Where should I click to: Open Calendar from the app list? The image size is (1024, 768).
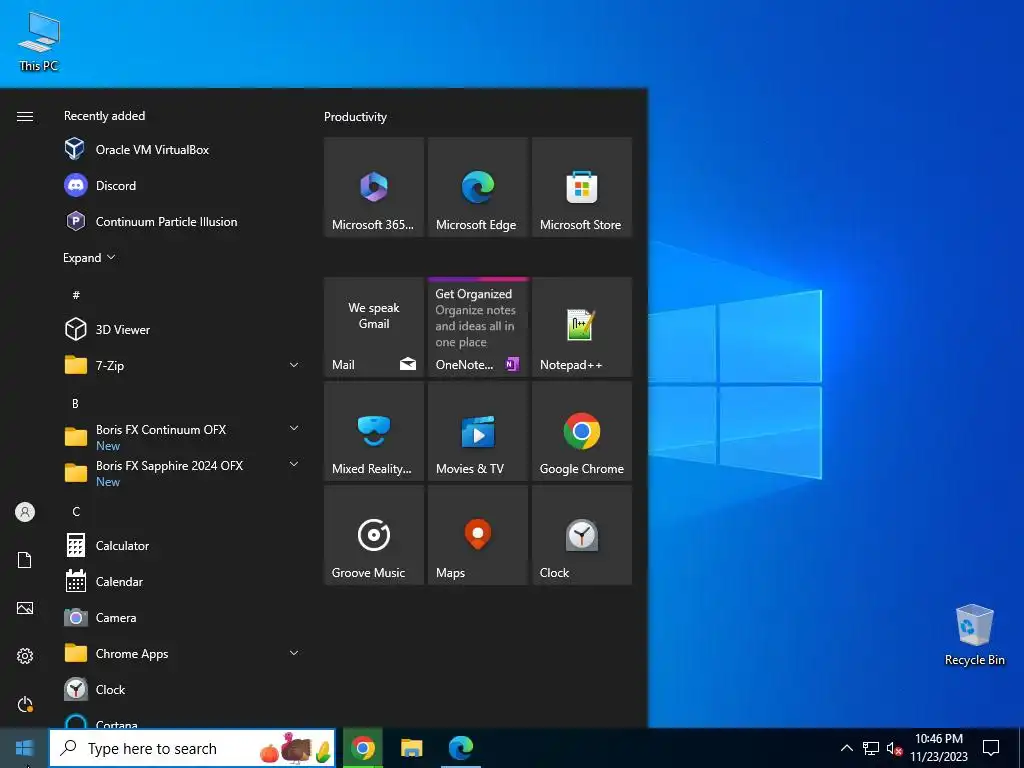coord(183,581)
